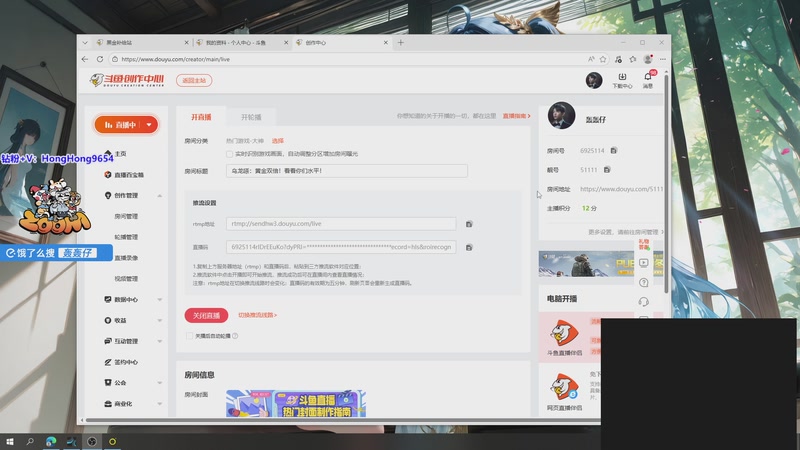800x450 pixels.
Task: Click the floating customer service headset icon
Action: pyautogui.click(x=644, y=302)
